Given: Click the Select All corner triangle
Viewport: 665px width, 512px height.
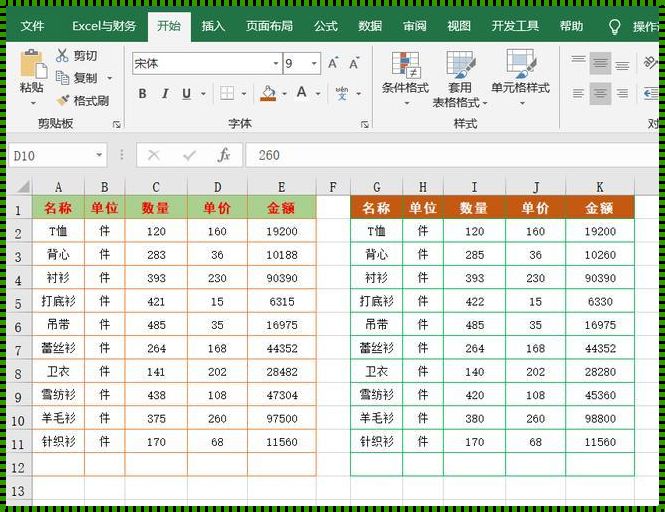Looking at the screenshot, I should coord(23,186).
